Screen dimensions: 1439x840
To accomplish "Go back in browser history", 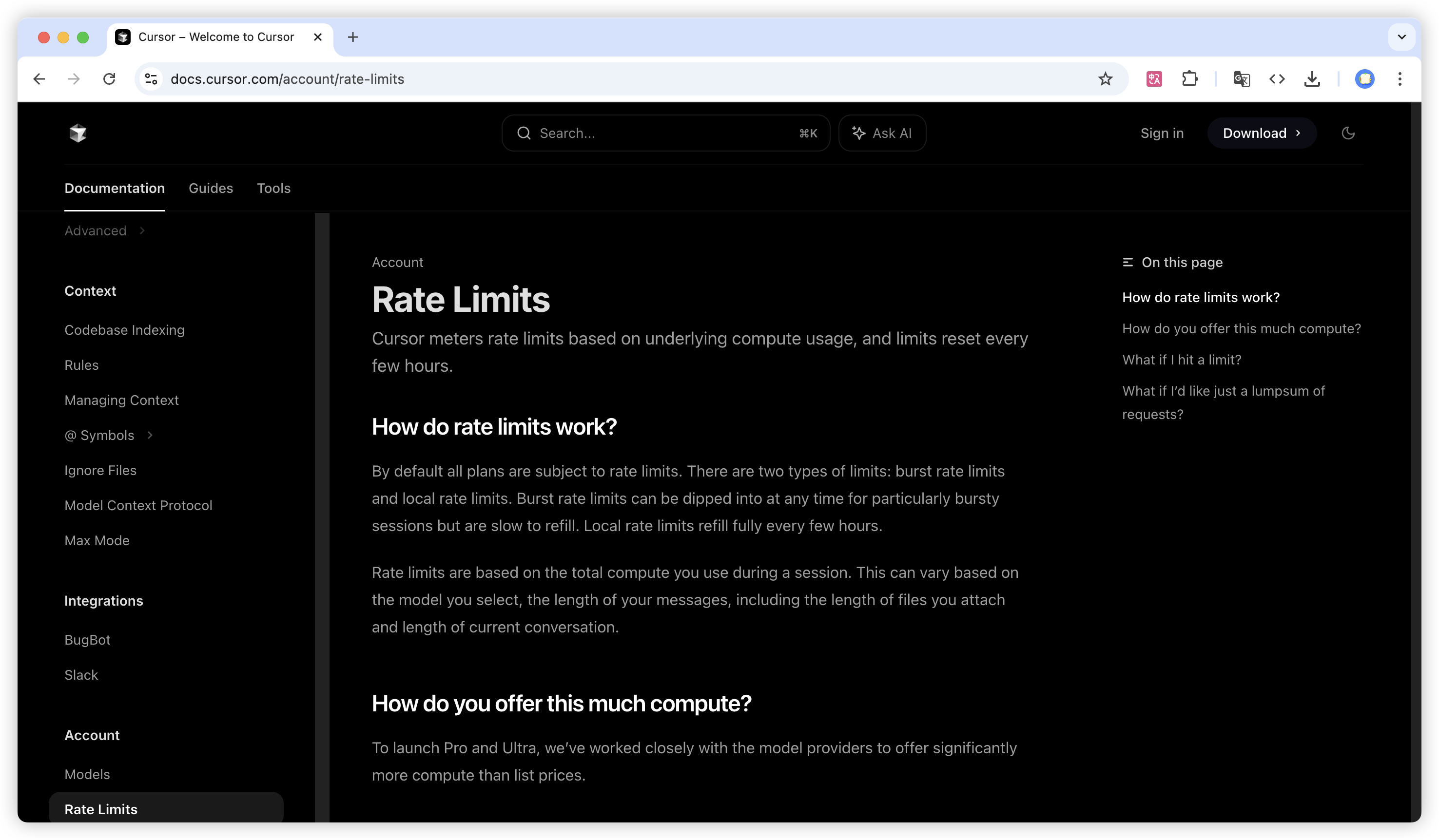I will 39,79.
